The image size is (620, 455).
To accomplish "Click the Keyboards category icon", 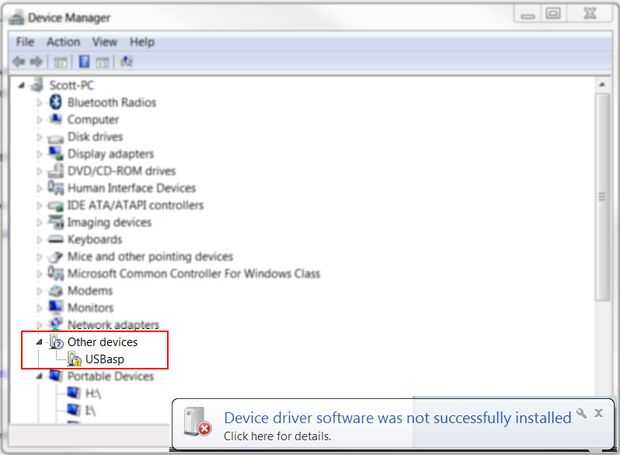I will point(55,239).
